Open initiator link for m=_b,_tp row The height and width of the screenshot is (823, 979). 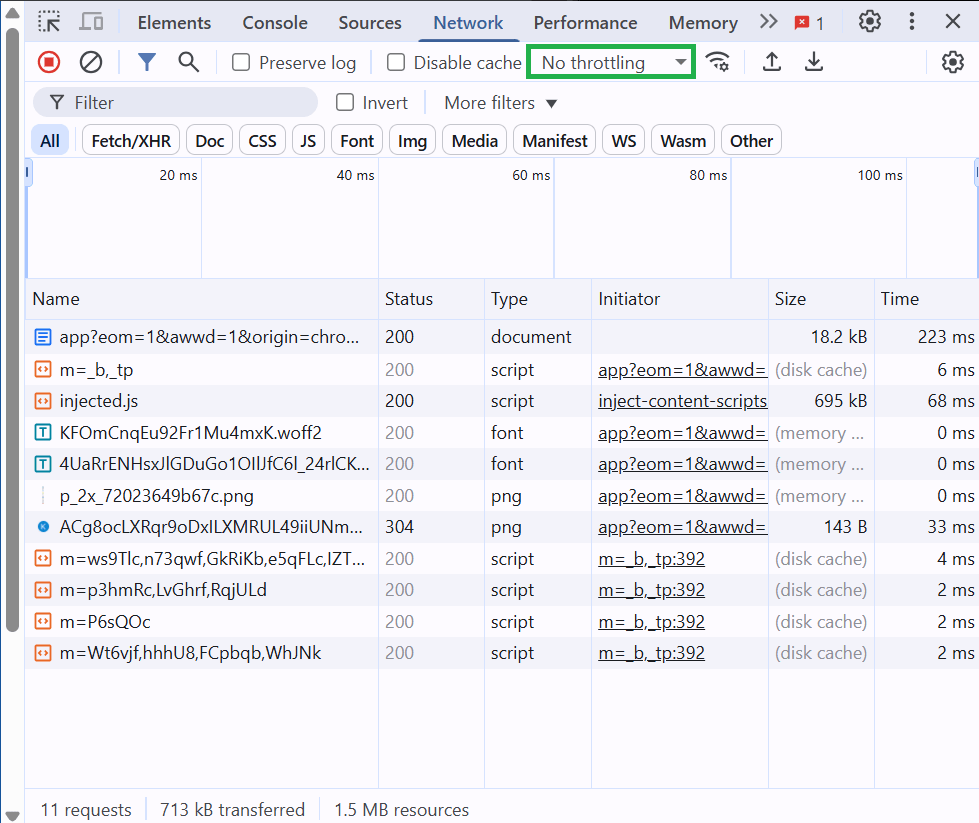pyautogui.click(x=682, y=370)
